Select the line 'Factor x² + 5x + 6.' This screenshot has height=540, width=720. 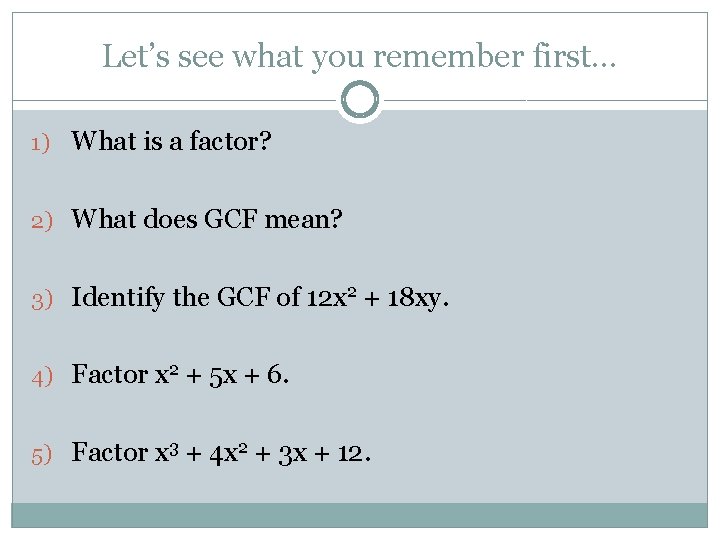pyautogui.click(x=180, y=375)
